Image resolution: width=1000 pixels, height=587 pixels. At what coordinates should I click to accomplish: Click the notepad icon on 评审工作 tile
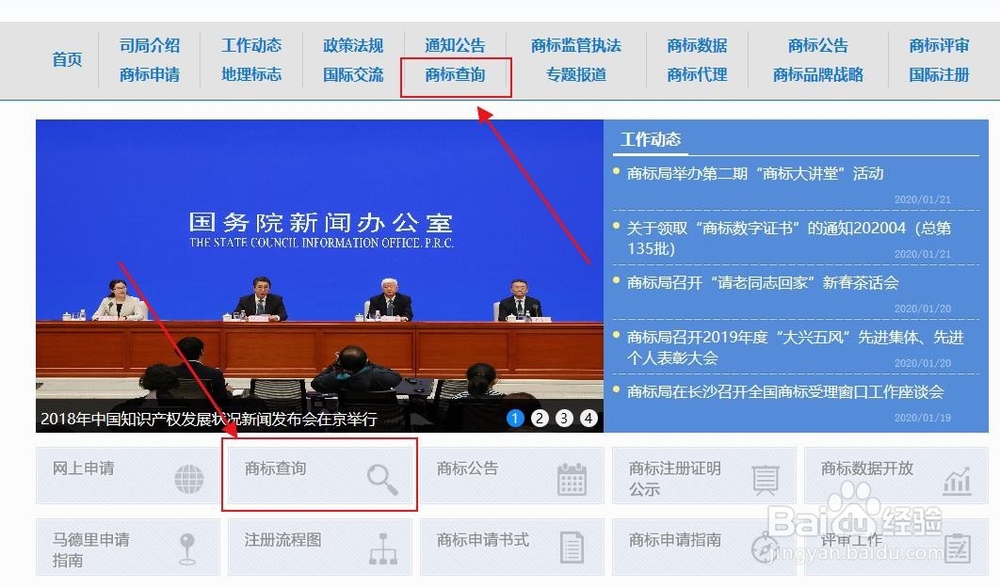[x=958, y=548]
